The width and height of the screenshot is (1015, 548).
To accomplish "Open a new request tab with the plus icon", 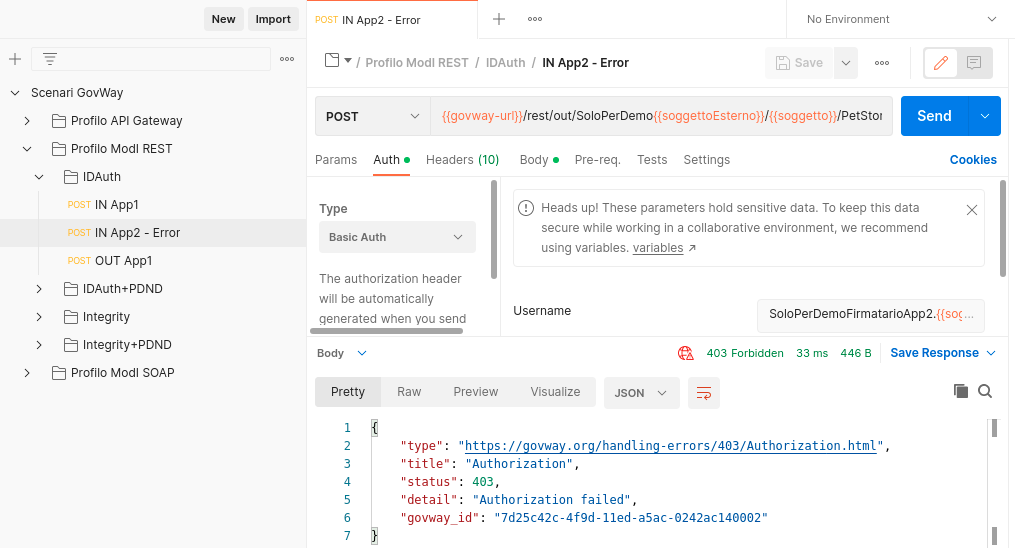I will (498, 19).
